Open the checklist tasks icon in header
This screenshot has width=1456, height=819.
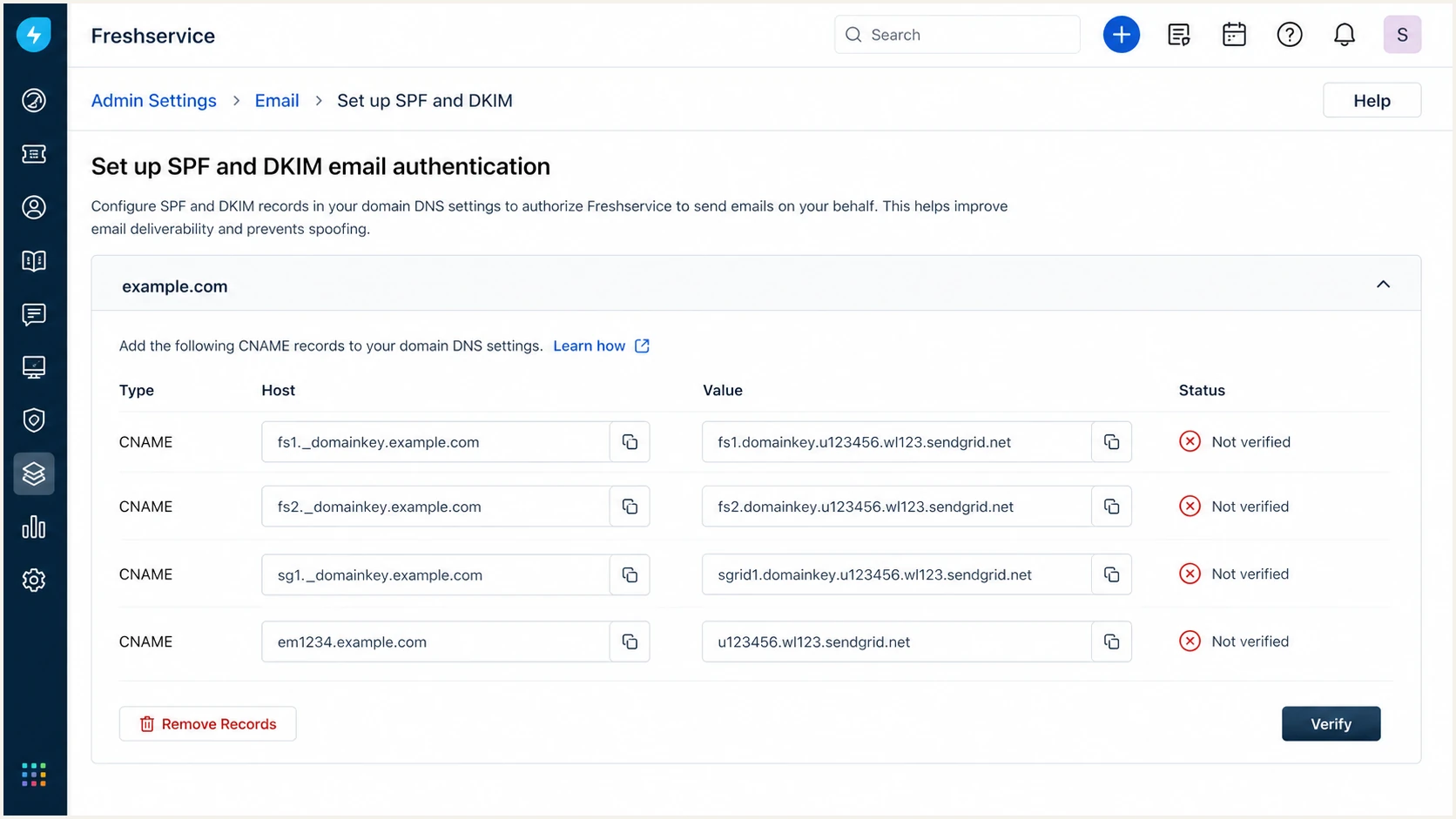[x=1178, y=35]
